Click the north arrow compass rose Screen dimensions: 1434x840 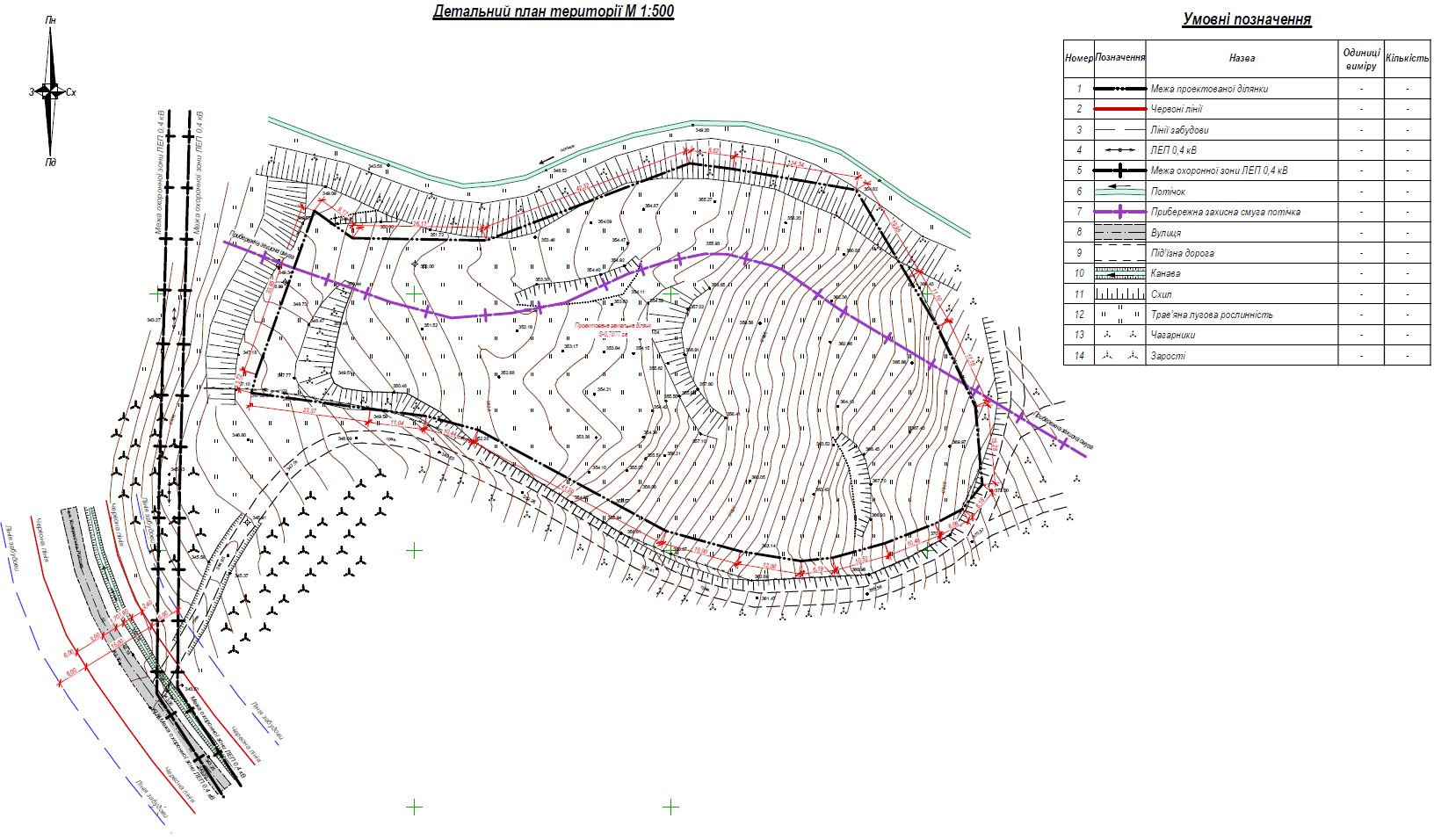click(51, 91)
